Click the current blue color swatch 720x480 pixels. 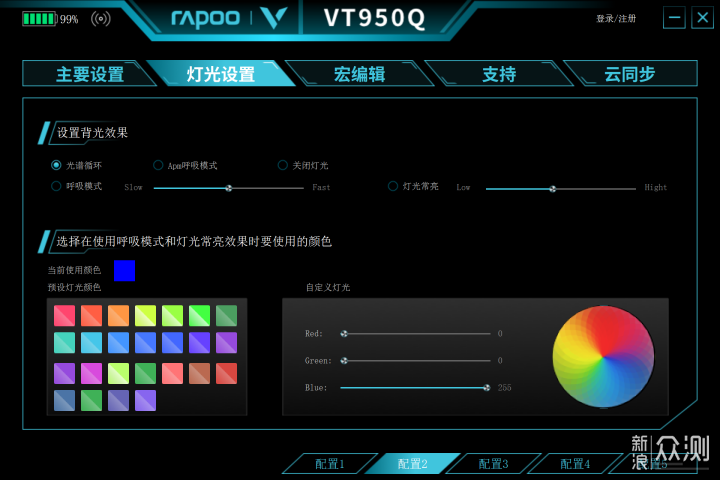tap(124, 271)
